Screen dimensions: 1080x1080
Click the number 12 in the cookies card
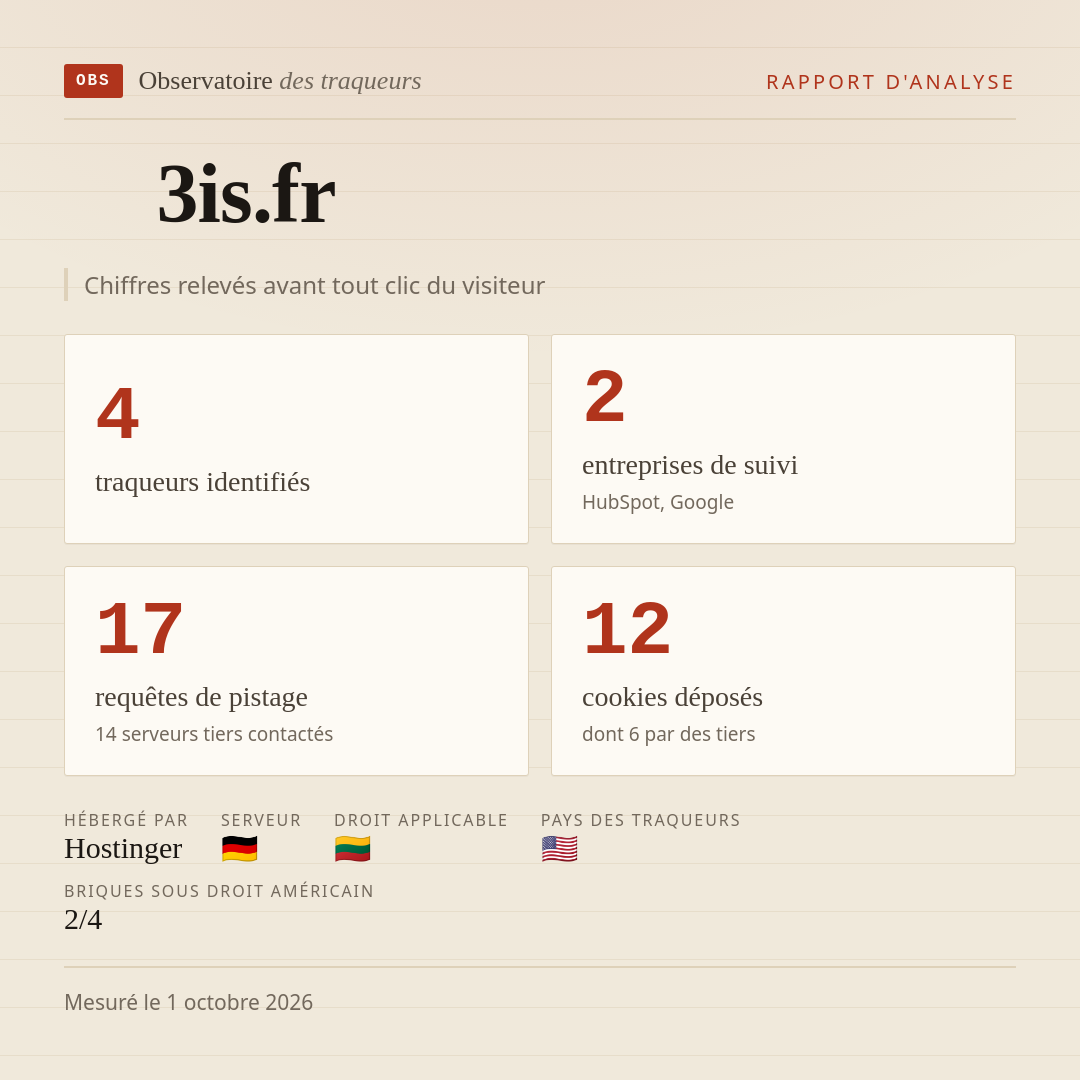tap(627, 628)
